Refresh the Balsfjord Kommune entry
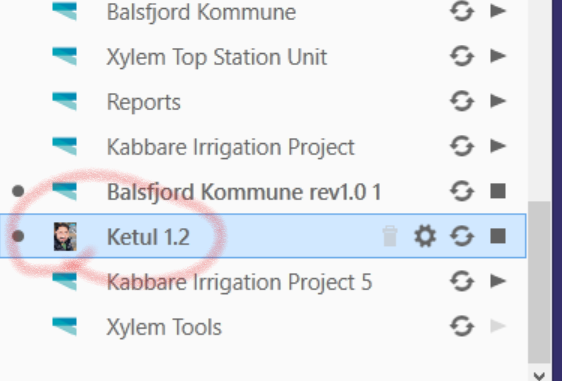 462,11
